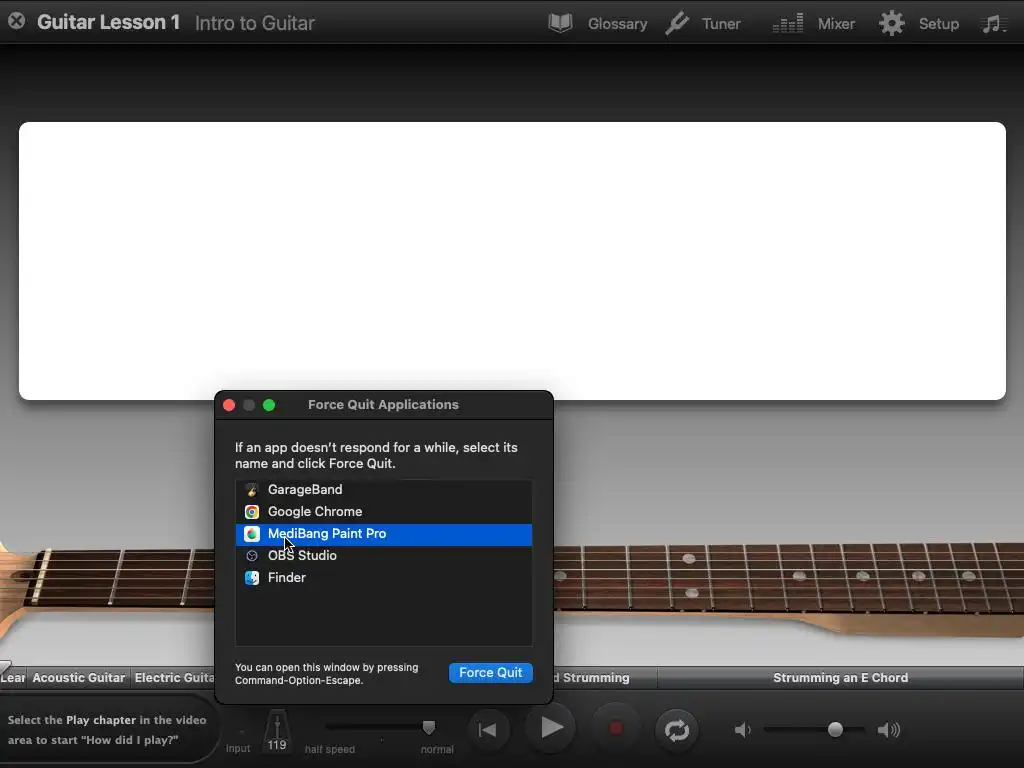The height and width of the screenshot is (768, 1024).
Task: Start recording with the red Record button
Action: (615, 729)
